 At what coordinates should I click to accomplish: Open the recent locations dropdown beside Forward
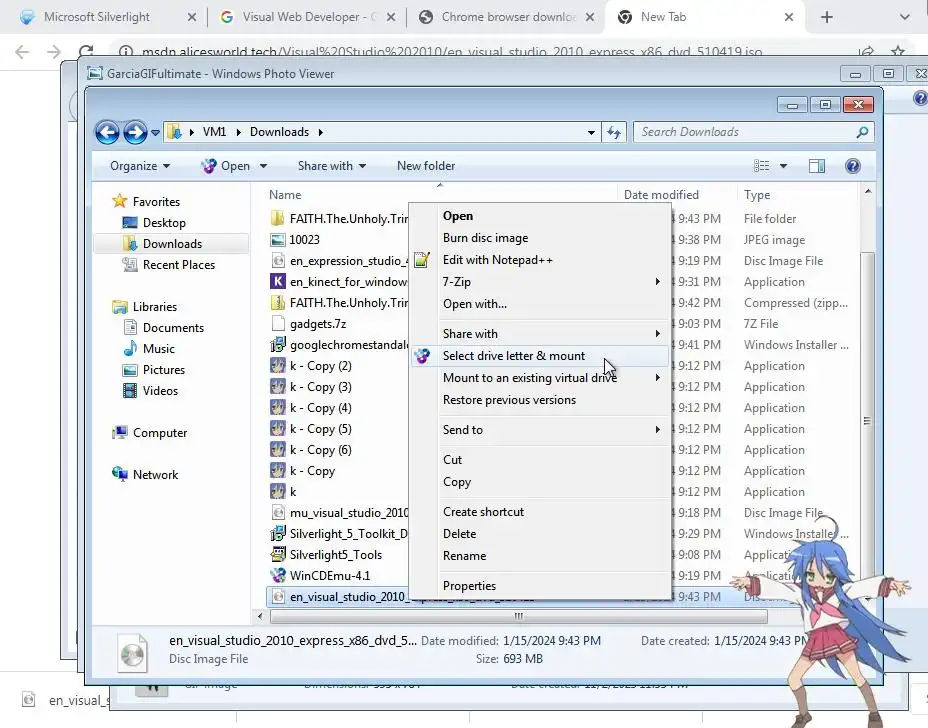click(155, 133)
